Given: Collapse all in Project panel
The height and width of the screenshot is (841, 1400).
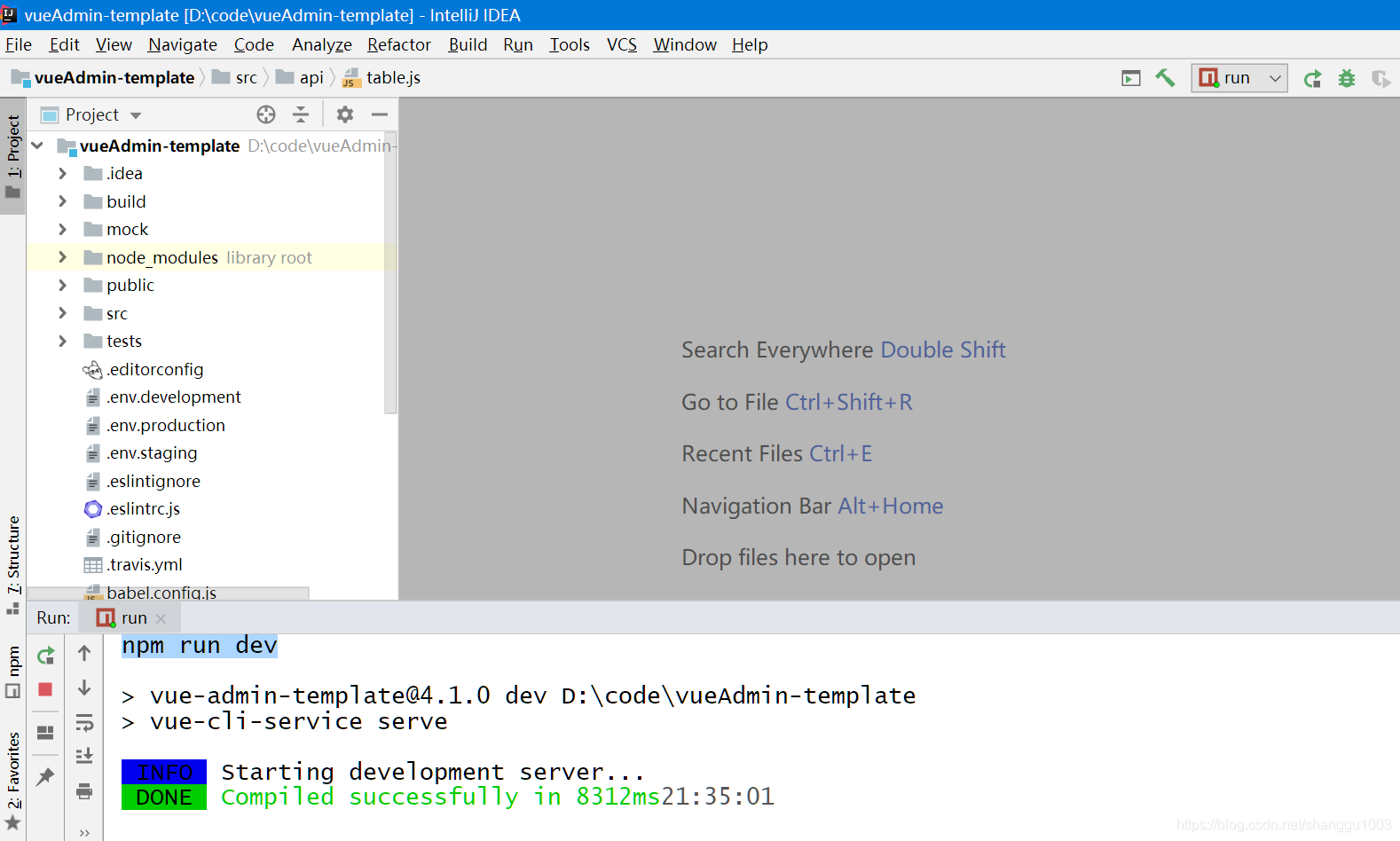Looking at the screenshot, I should (301, 114).
